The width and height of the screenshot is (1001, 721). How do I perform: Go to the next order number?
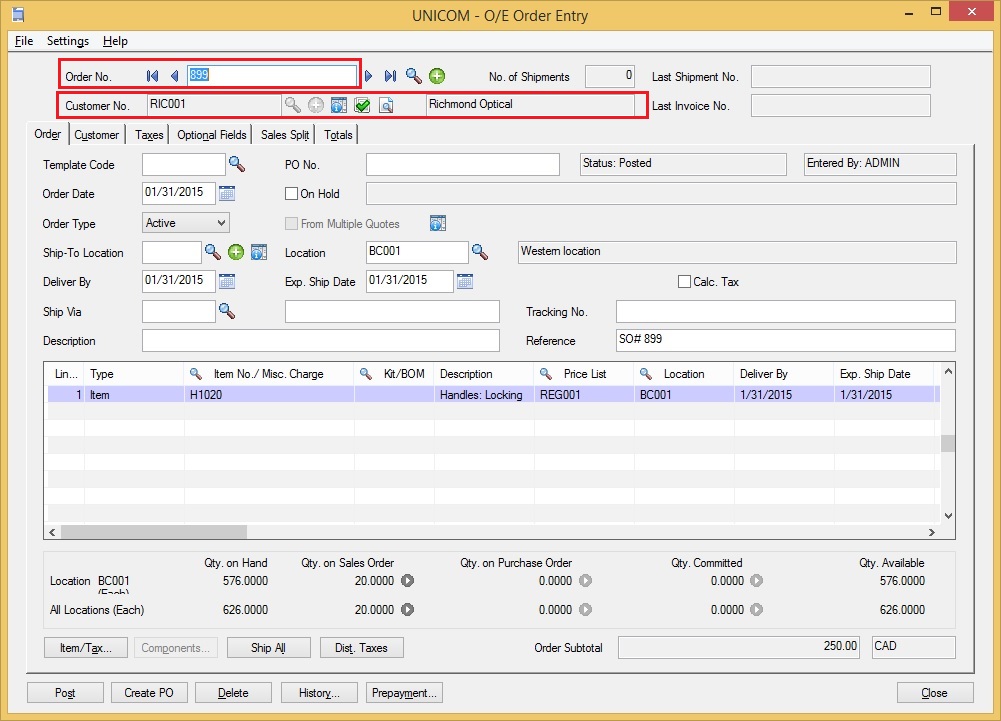368,76
